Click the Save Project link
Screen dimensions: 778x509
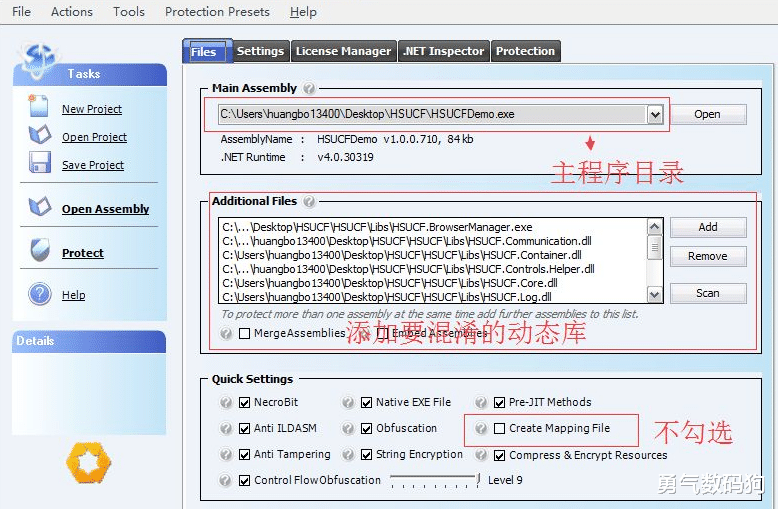point(93,165)
